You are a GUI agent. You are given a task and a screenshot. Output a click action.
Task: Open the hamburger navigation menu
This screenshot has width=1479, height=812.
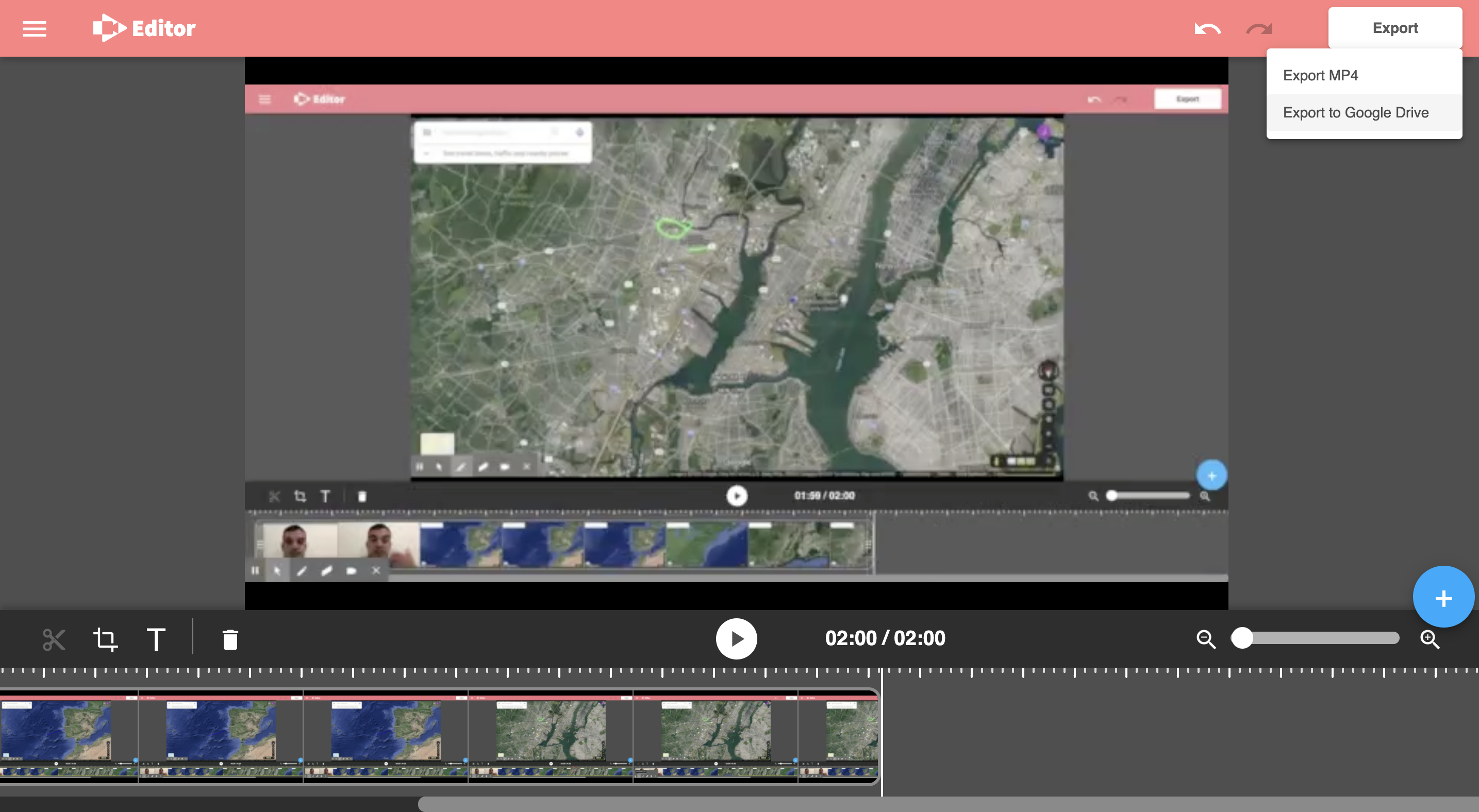(x=34, y=28)
